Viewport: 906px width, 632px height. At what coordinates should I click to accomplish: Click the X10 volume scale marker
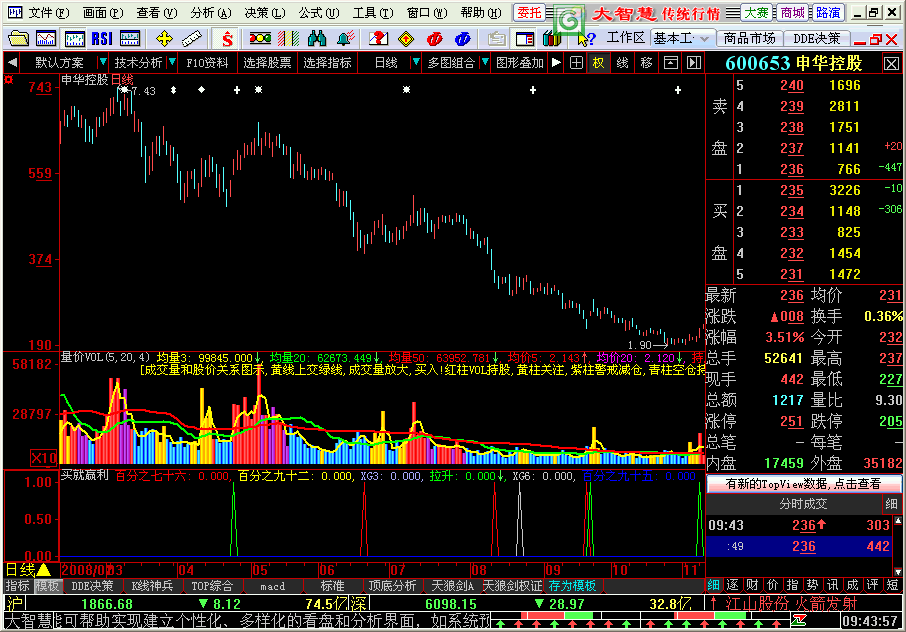[44, 459]
